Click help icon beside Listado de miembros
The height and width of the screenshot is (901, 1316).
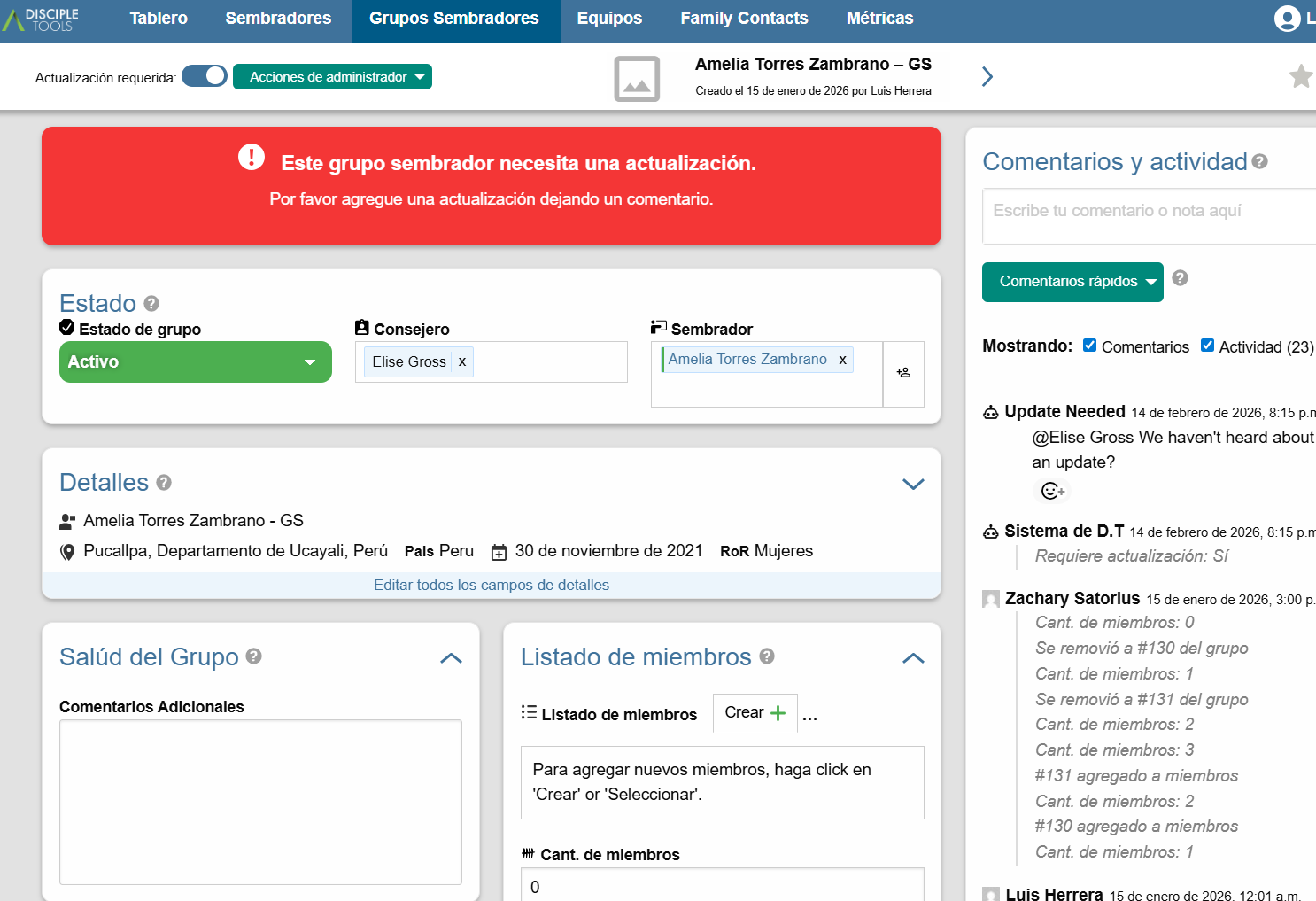767,656
